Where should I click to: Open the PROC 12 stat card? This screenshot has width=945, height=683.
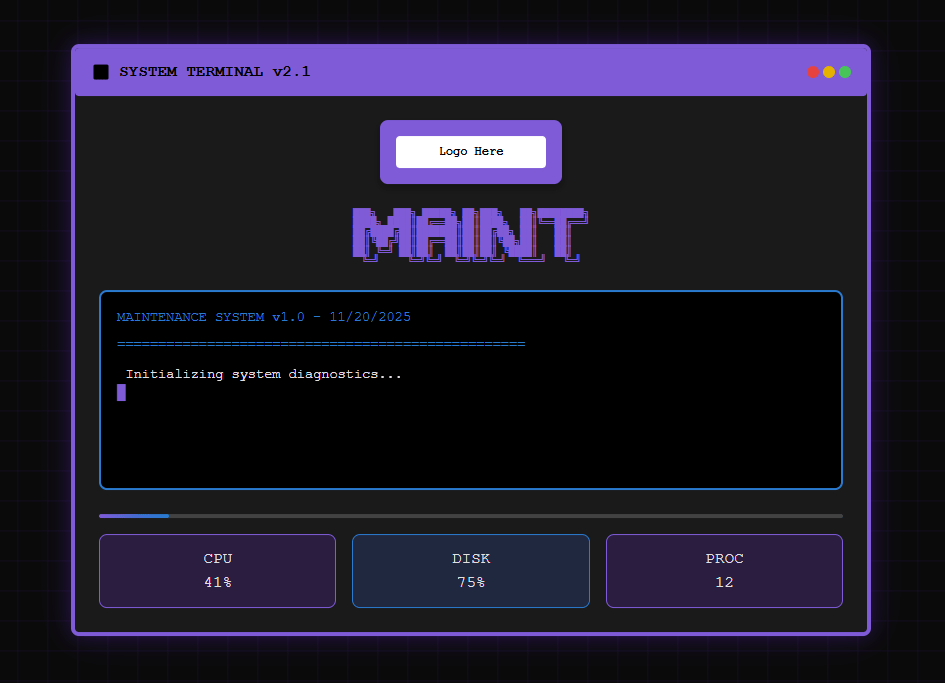(x=724, y=571)
